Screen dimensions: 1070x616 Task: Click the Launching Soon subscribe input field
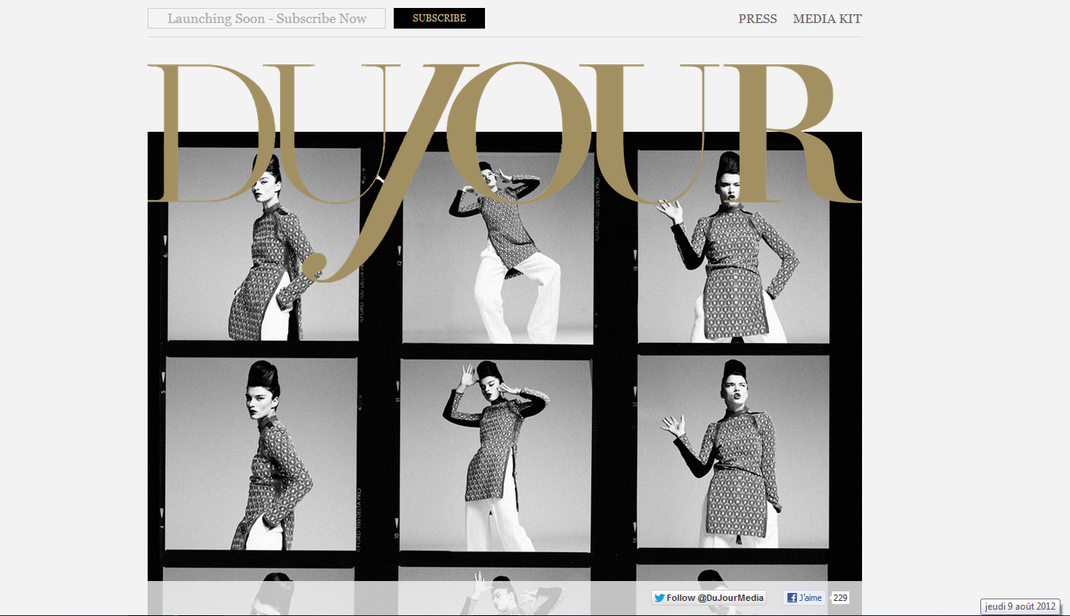[265, 18]
